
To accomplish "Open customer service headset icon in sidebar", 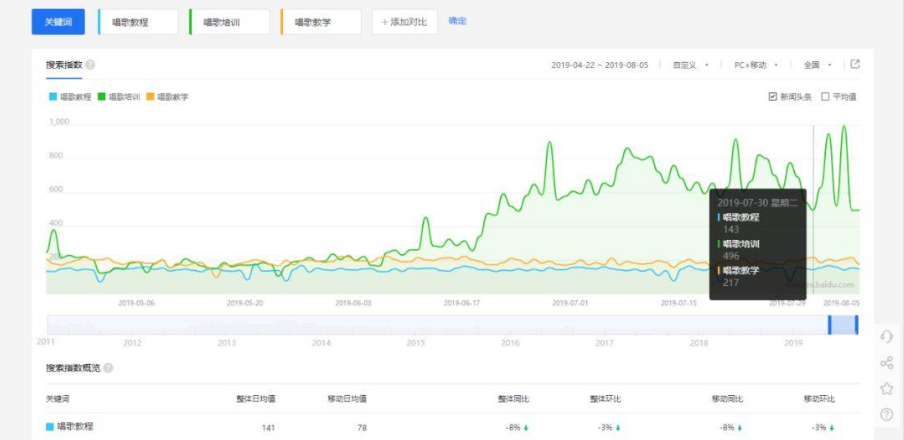I will [x=886, y=337].
